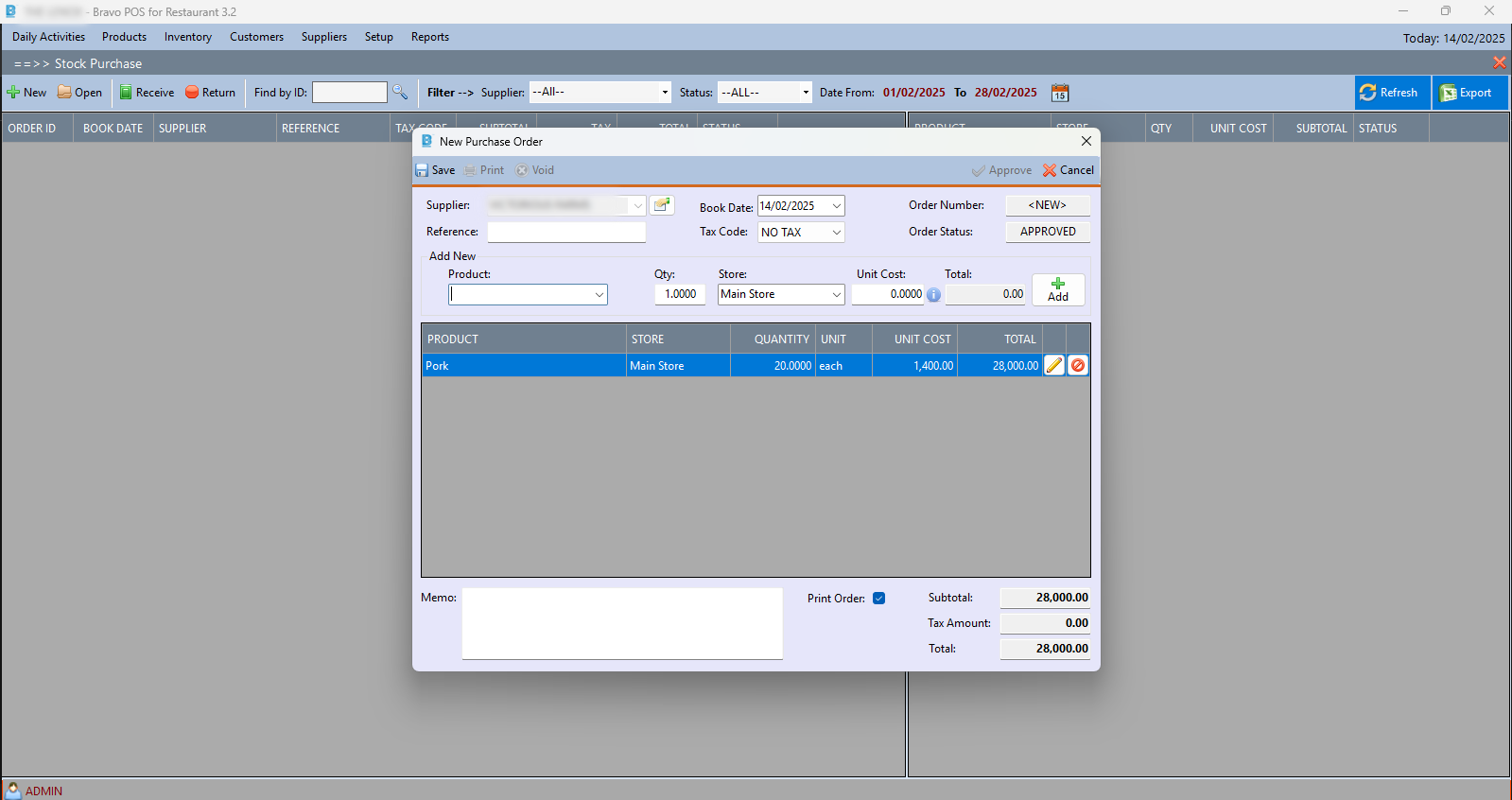Image resolution: width=1512 pixels, height=800 pixels.
Task: Close the New Purchase Order dialog
Action: 1086,141
